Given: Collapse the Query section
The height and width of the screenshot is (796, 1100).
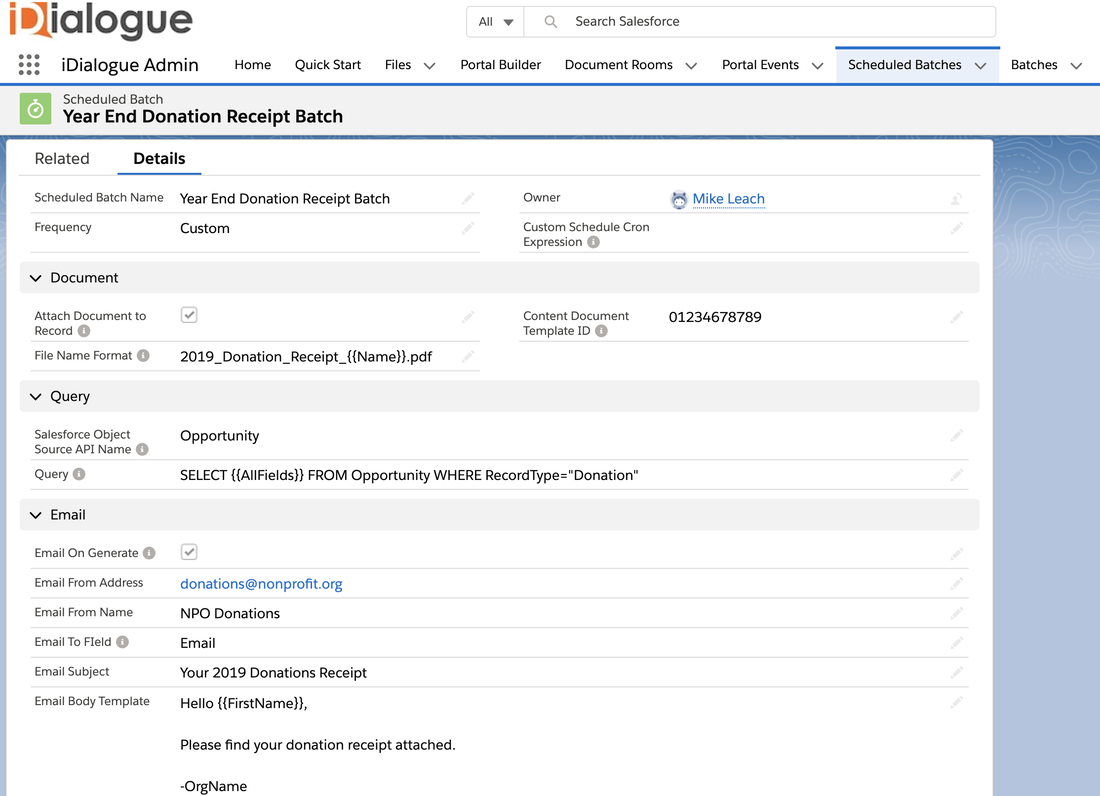Looking at the screenshot, I should (36, 397).
